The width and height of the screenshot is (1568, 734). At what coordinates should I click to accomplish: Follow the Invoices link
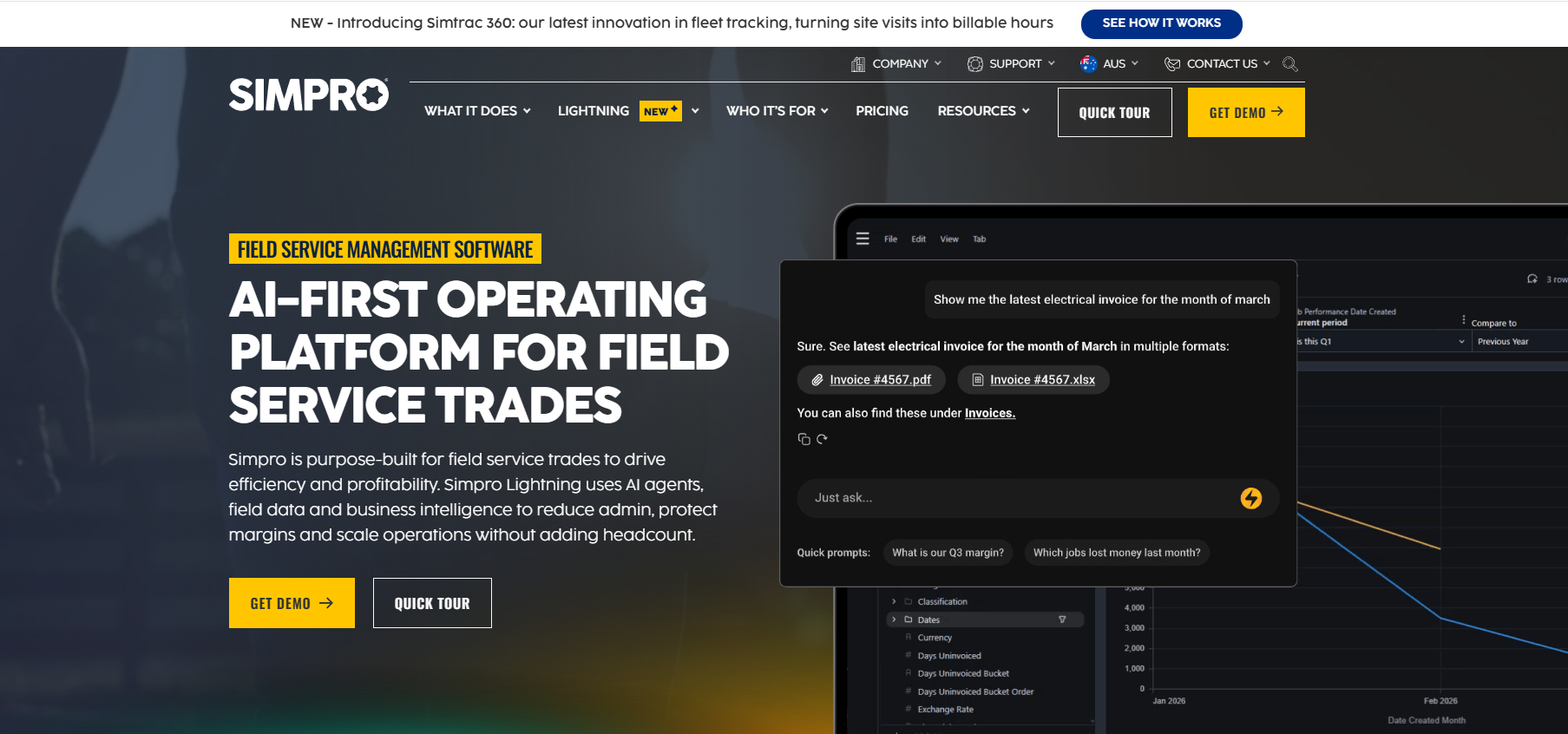(990, 413)
